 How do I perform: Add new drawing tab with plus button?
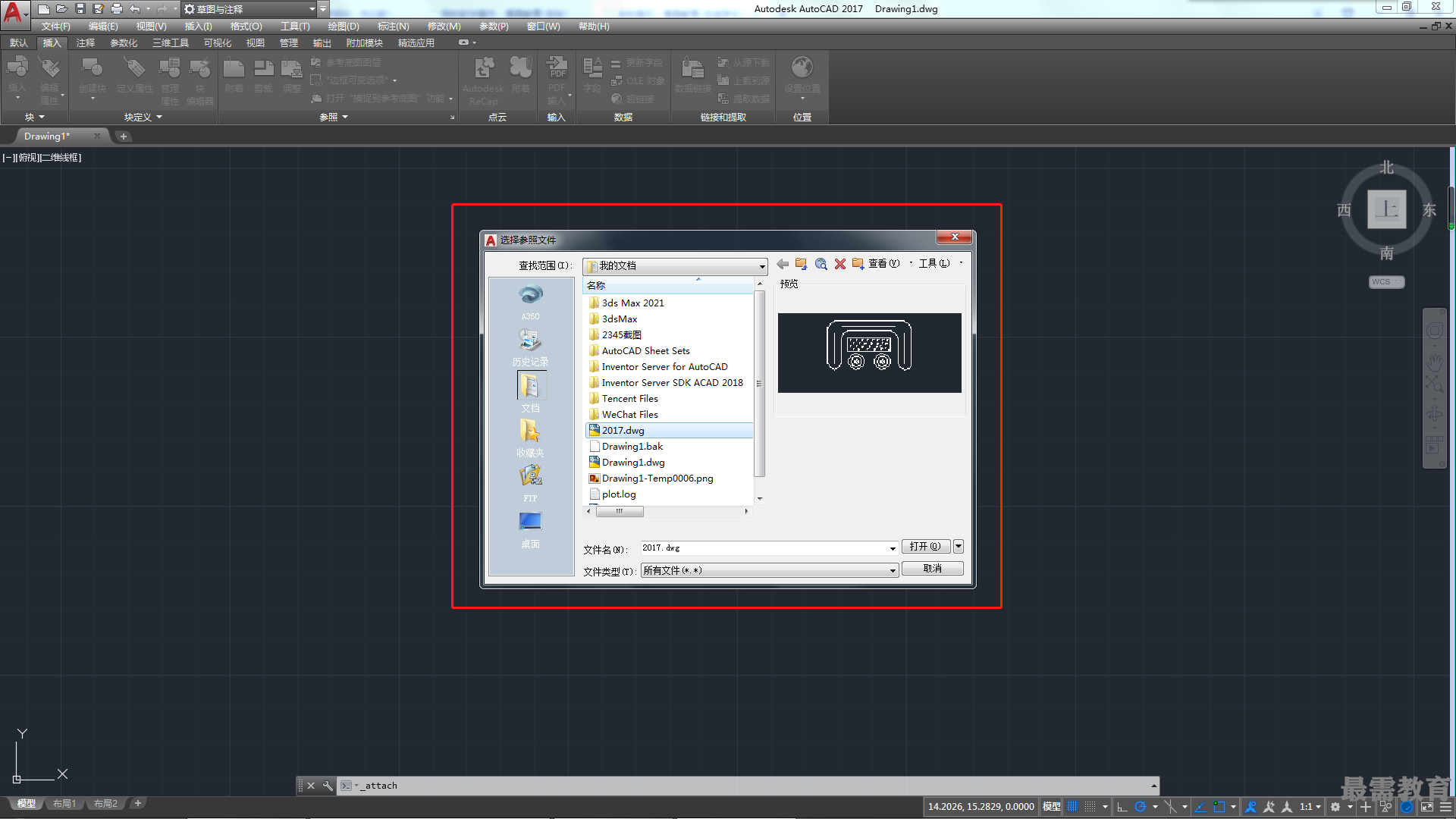pos(124,136)
